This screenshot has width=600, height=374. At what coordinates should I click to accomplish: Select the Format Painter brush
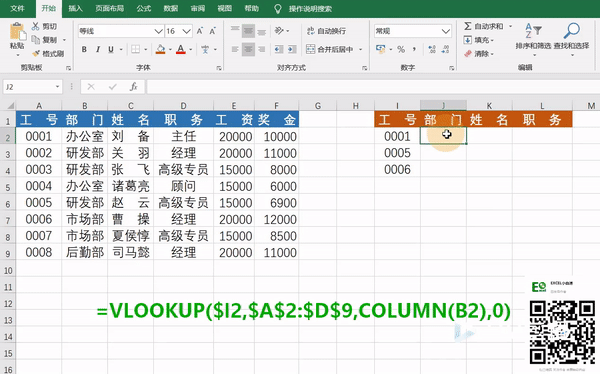[36, 54]
